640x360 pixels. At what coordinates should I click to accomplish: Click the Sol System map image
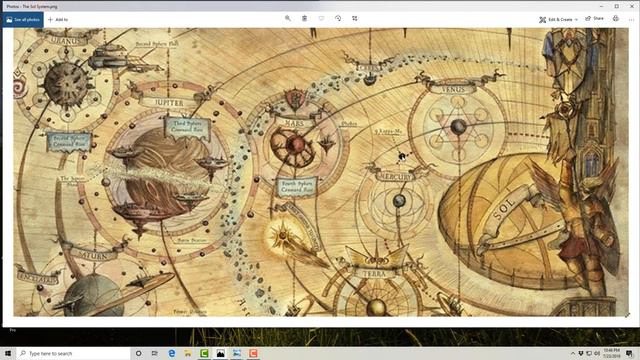click(x=320, y=172)
